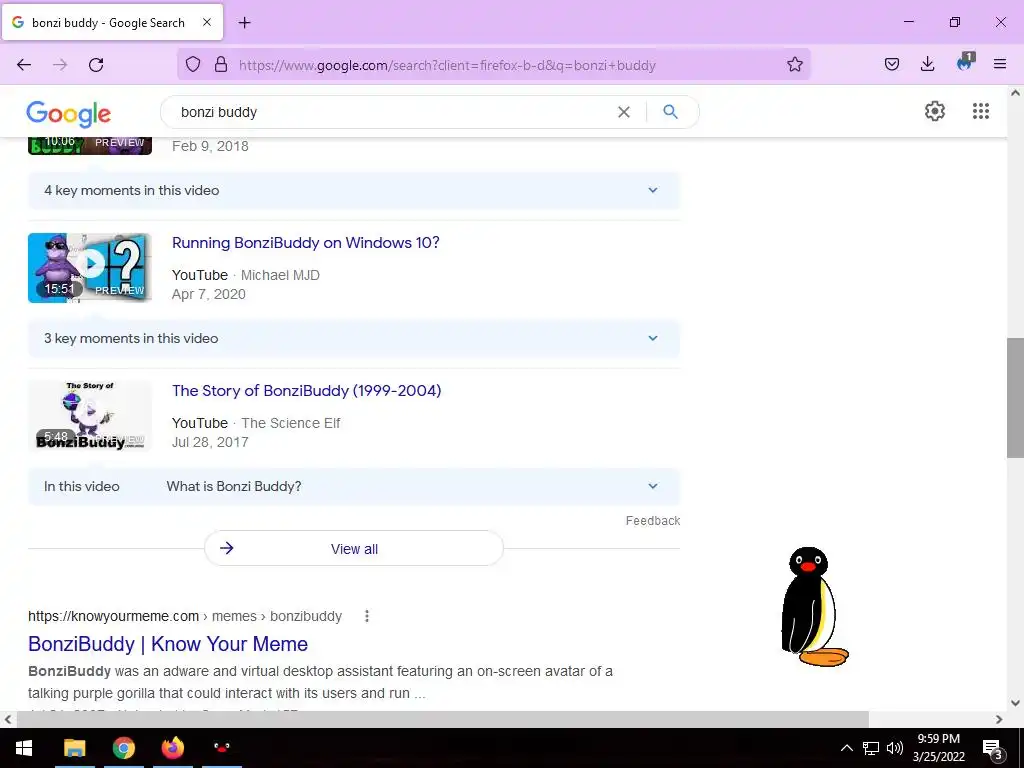Open Firefox application hamburger menu
Viewport: 1024px width, 768px height.
1000,64
